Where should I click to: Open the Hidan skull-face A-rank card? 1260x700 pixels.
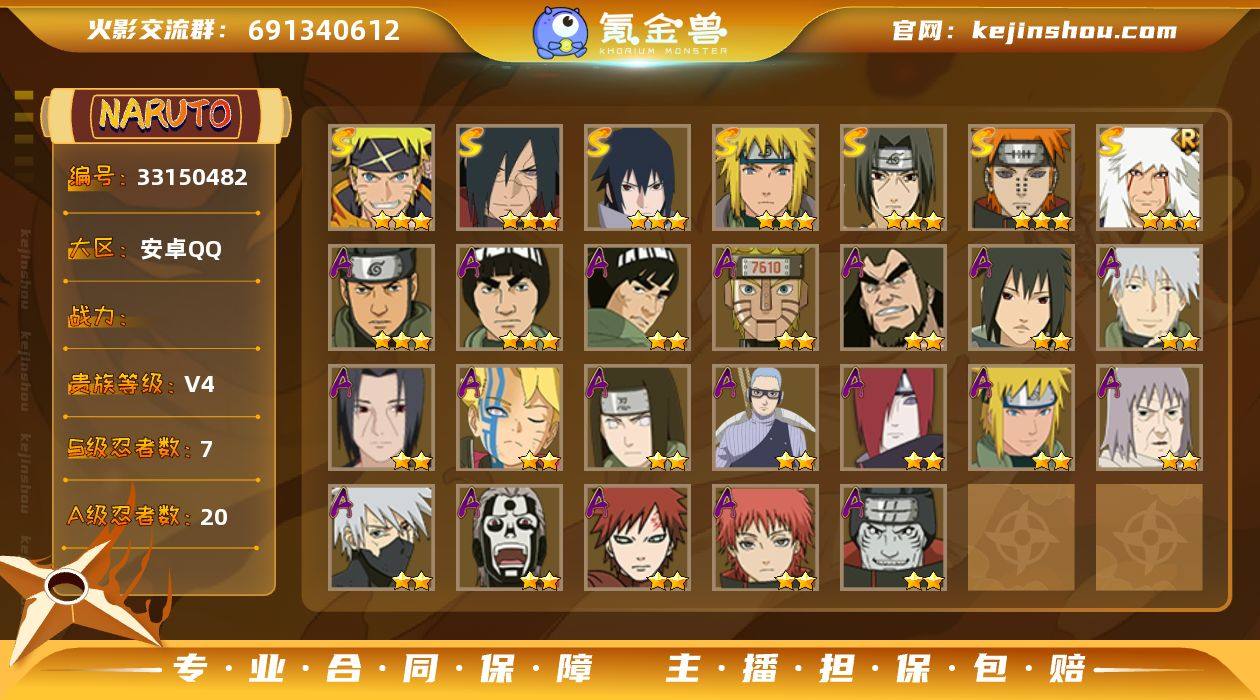pos(510,538)
